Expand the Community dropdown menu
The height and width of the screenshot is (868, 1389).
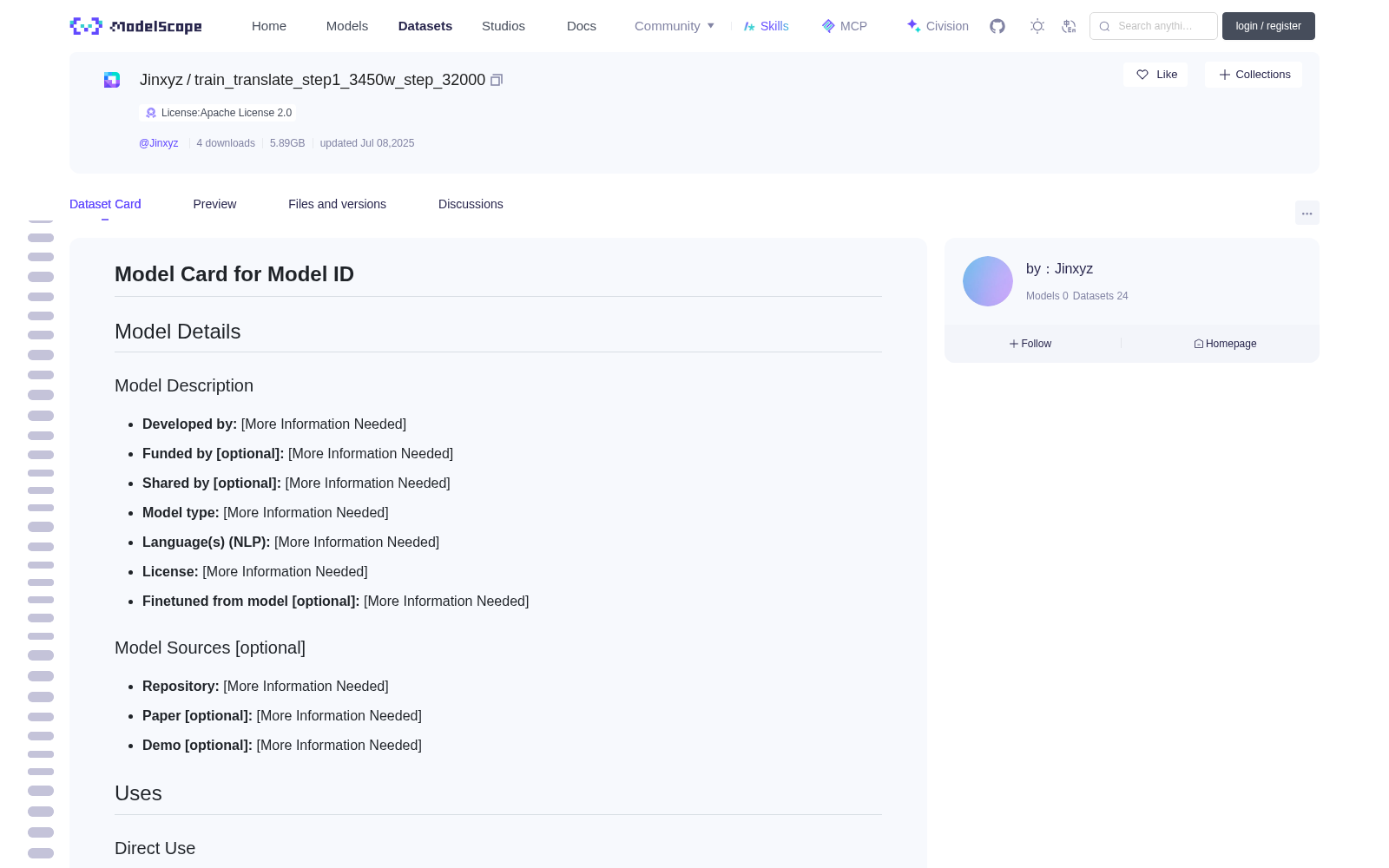point(675,26)
